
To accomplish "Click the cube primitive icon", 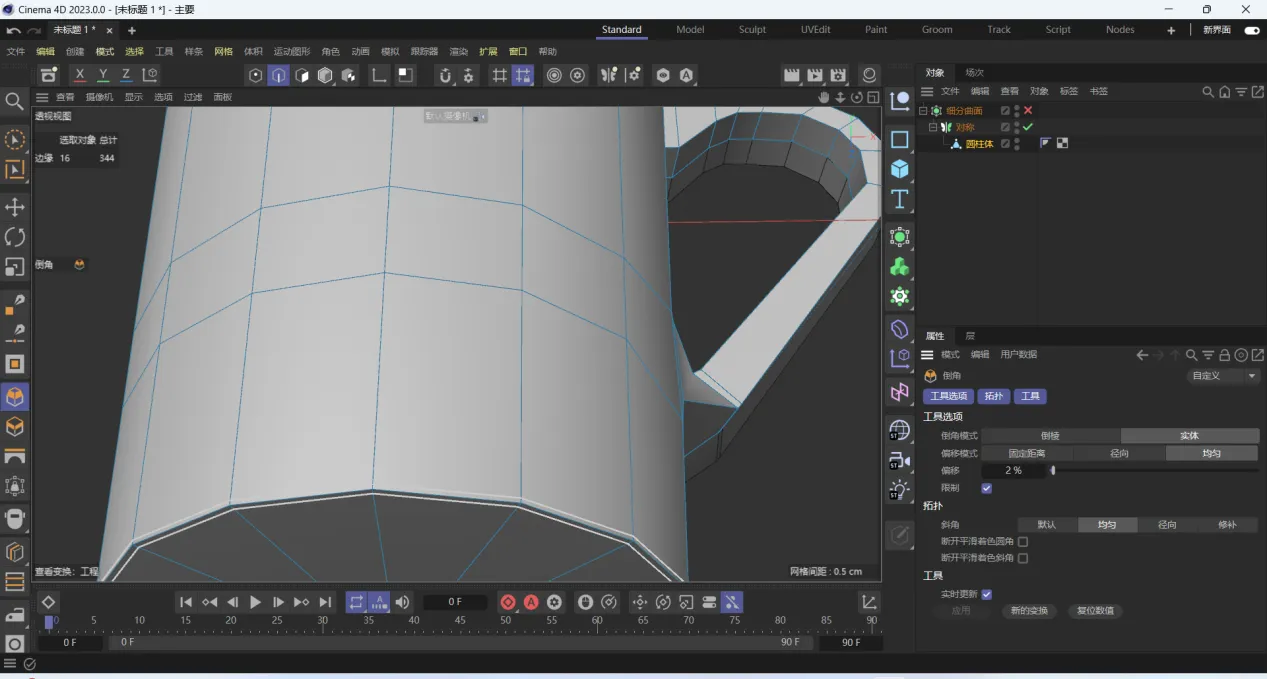I will [900, 169].
